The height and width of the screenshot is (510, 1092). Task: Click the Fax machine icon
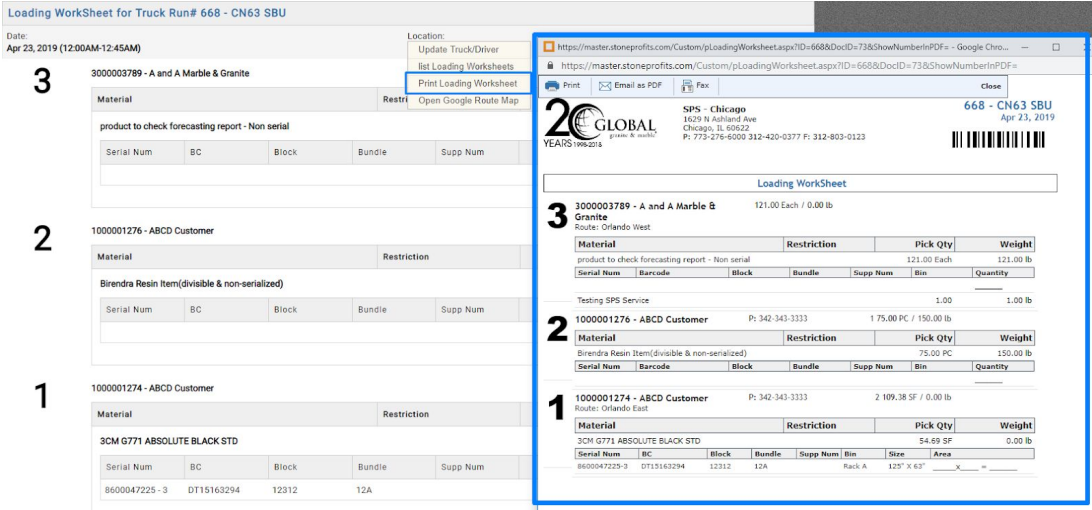(687, 86)
